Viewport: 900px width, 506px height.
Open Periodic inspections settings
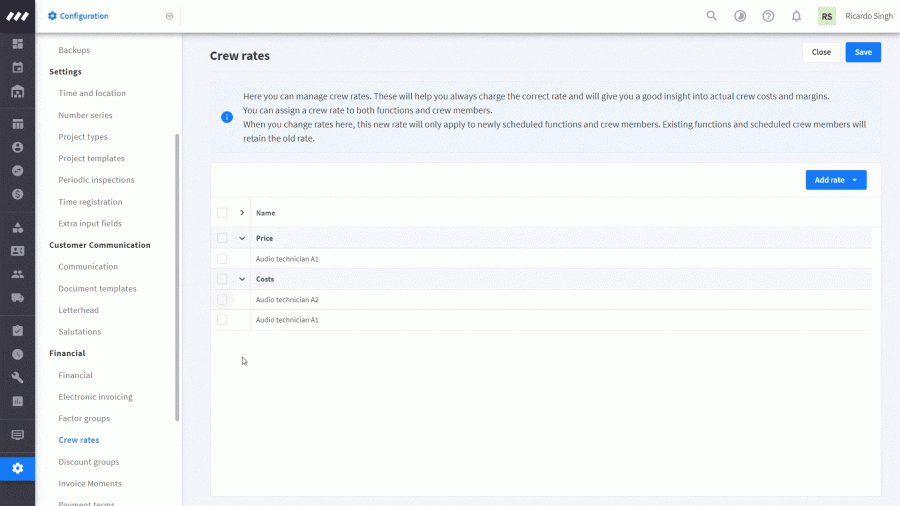[x=96, y=180]
